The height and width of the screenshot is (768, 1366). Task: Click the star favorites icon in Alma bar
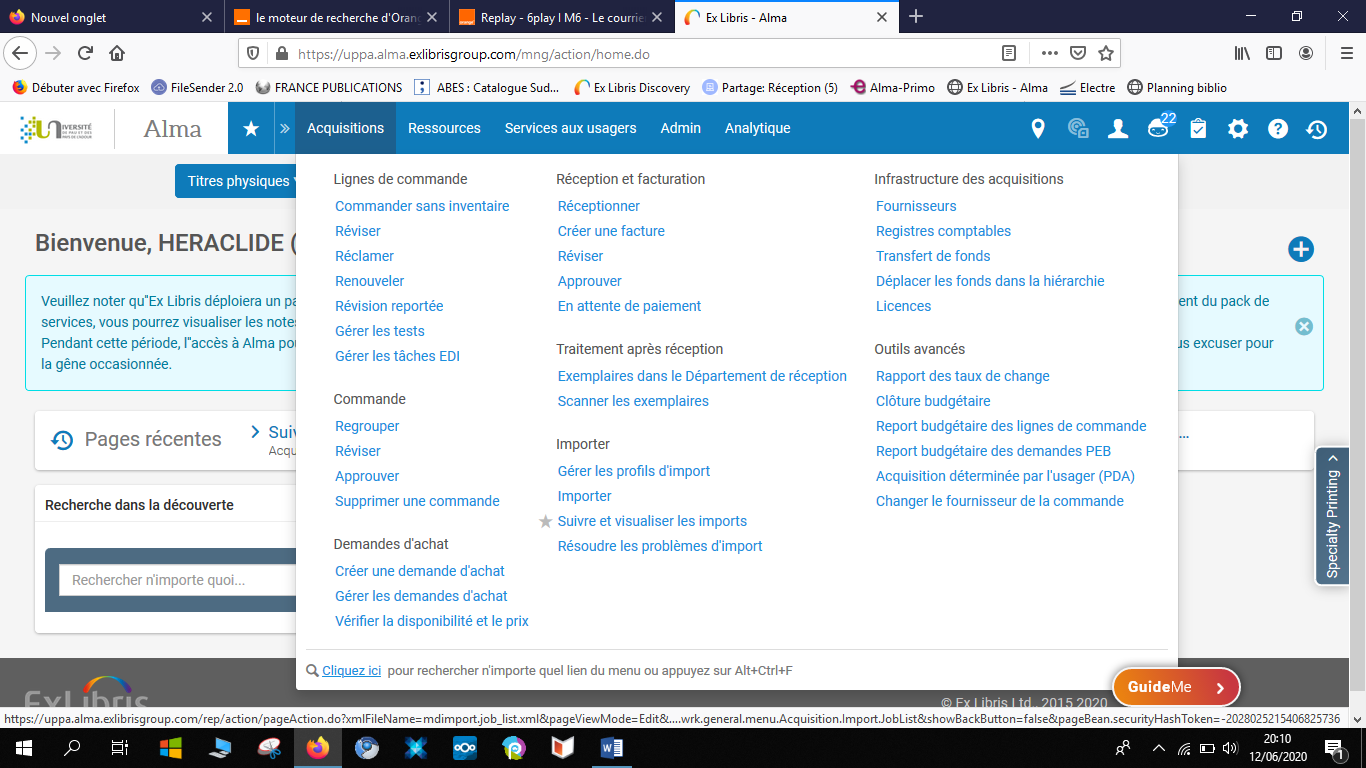tap(251, 128)
